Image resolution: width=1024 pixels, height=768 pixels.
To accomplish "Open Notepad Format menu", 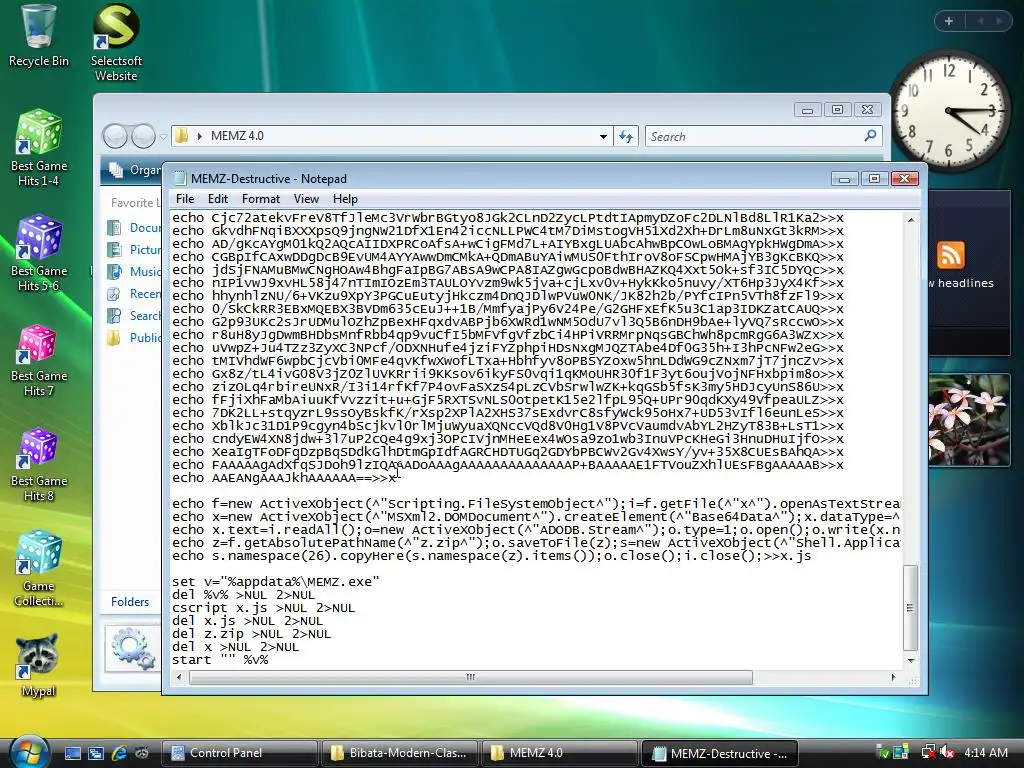I will coord(261,199).
